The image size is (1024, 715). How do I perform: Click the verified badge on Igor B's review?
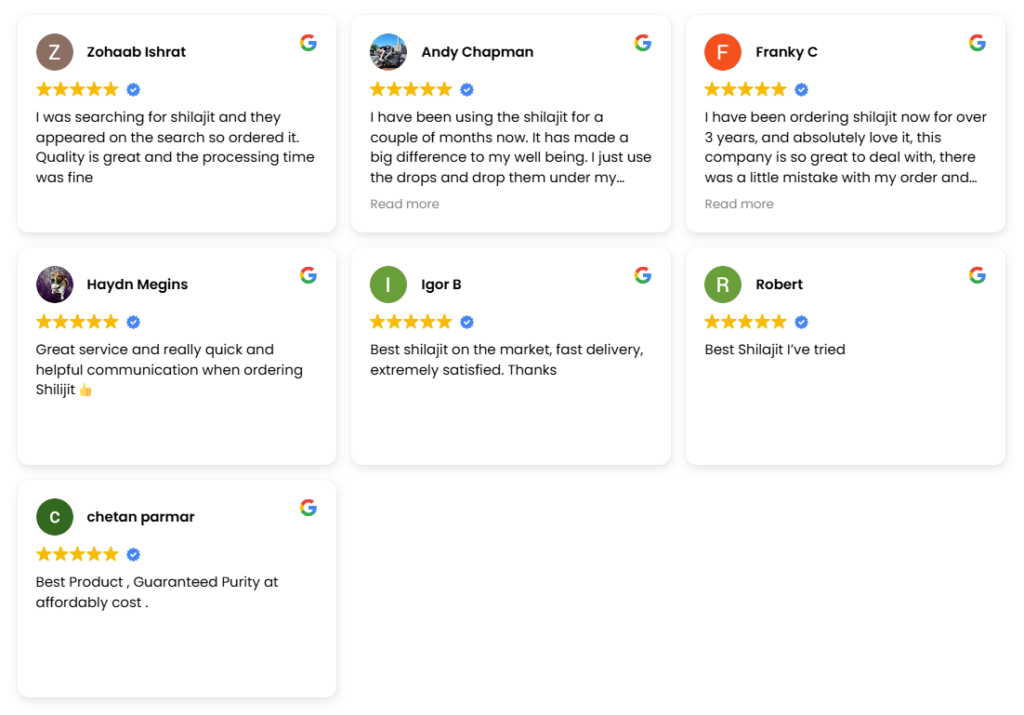coord(466,321)
